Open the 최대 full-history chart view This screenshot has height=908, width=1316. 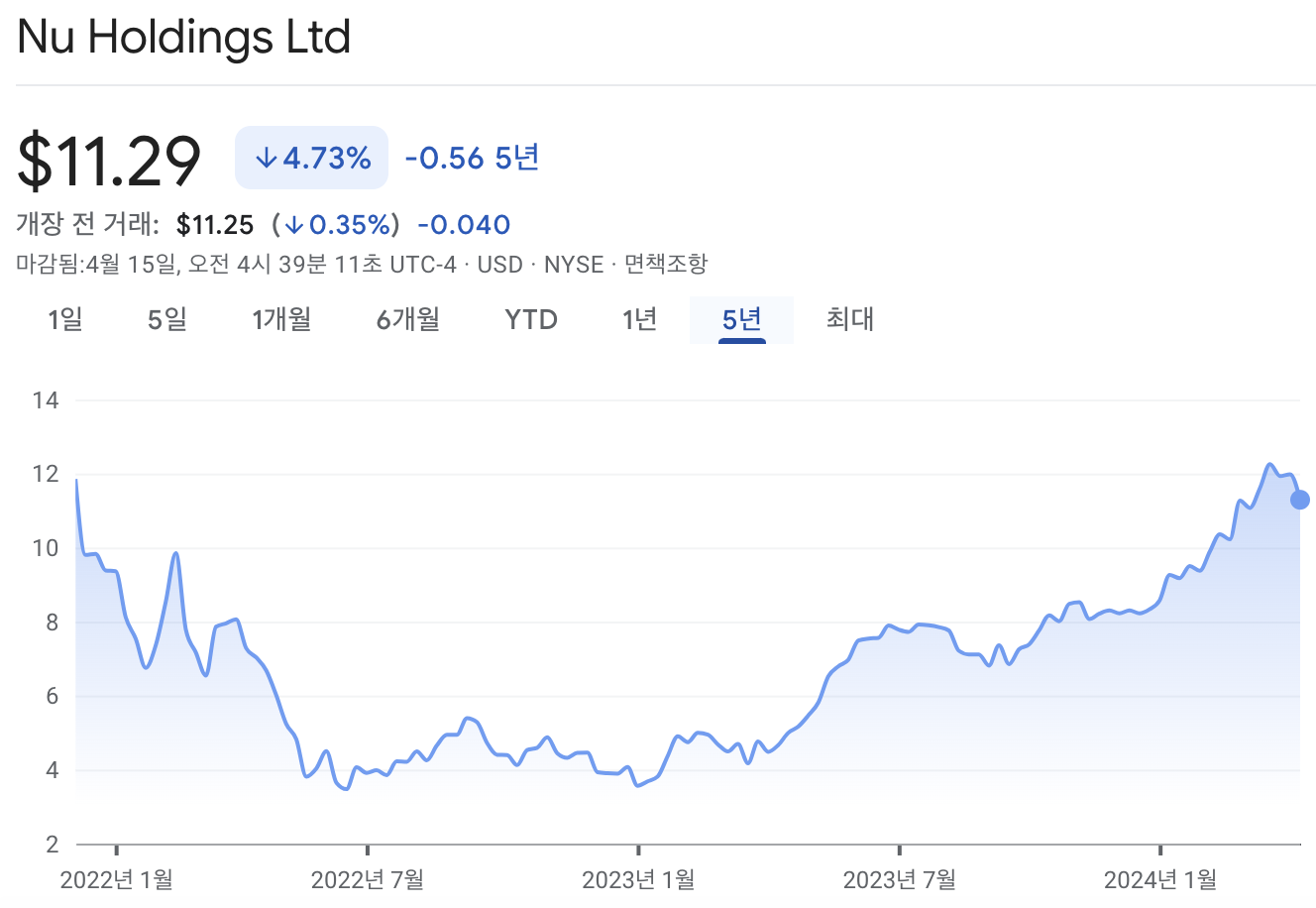pyautogui.click(x=849, y=319)
